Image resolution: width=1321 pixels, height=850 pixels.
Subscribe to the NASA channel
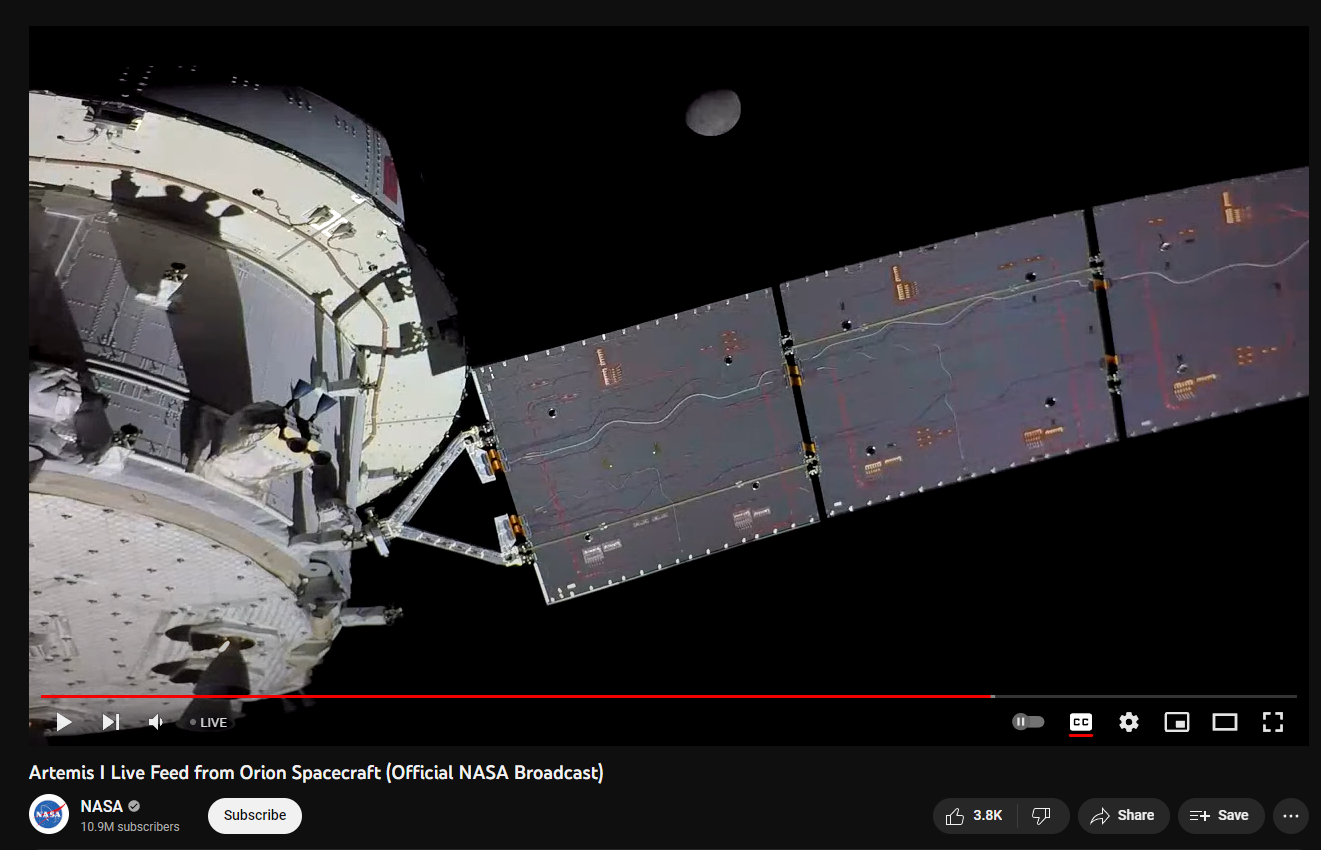(255, 815)
